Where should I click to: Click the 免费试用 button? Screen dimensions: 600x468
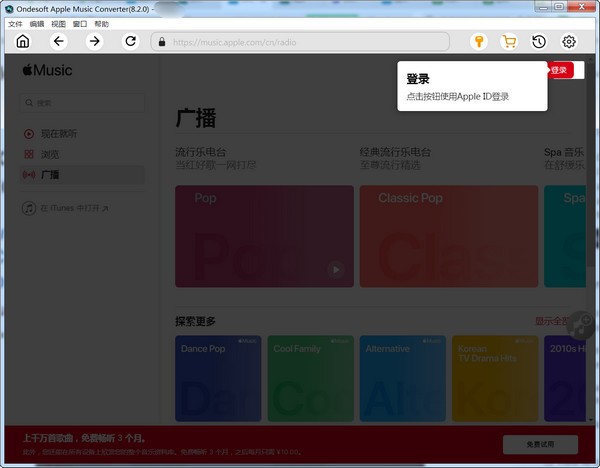pyautogui.click(x=540, y=443)
